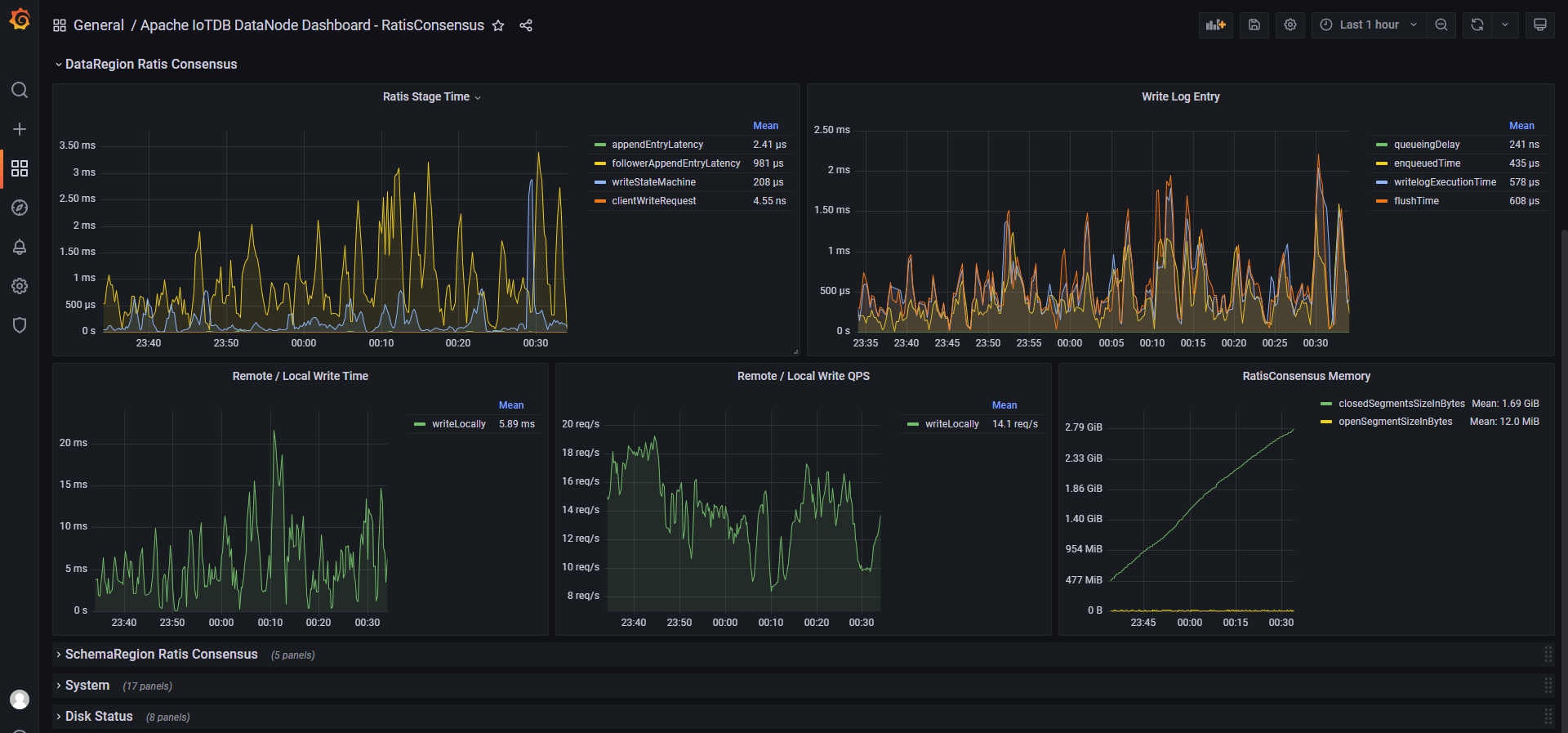Open Server Admin shield in sidebar
This screenshot has height=733, width=1568.
click(20, 325)
